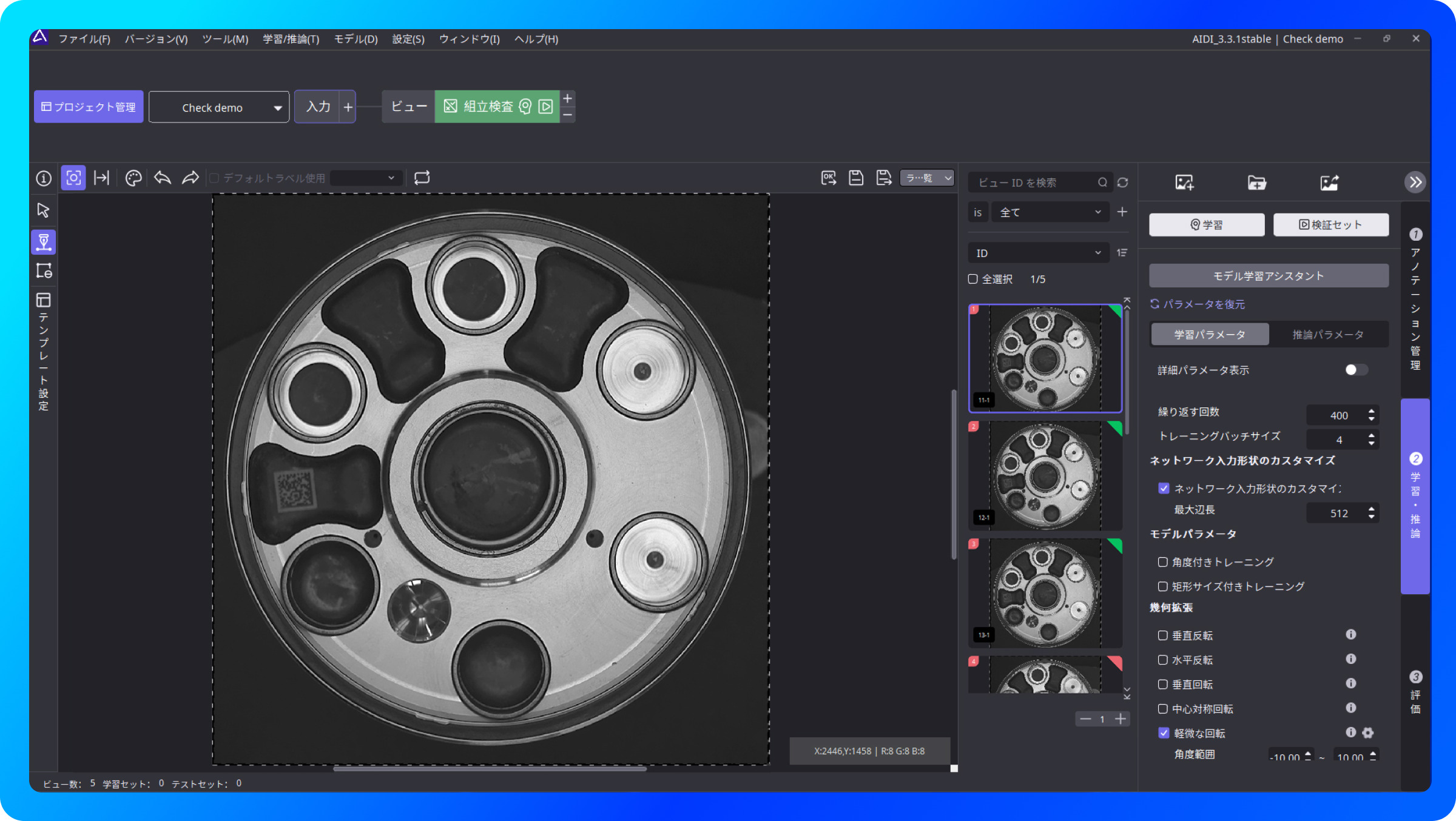Select the pointer arrow tool
The image size is (1456, 821).
point(43,210)
